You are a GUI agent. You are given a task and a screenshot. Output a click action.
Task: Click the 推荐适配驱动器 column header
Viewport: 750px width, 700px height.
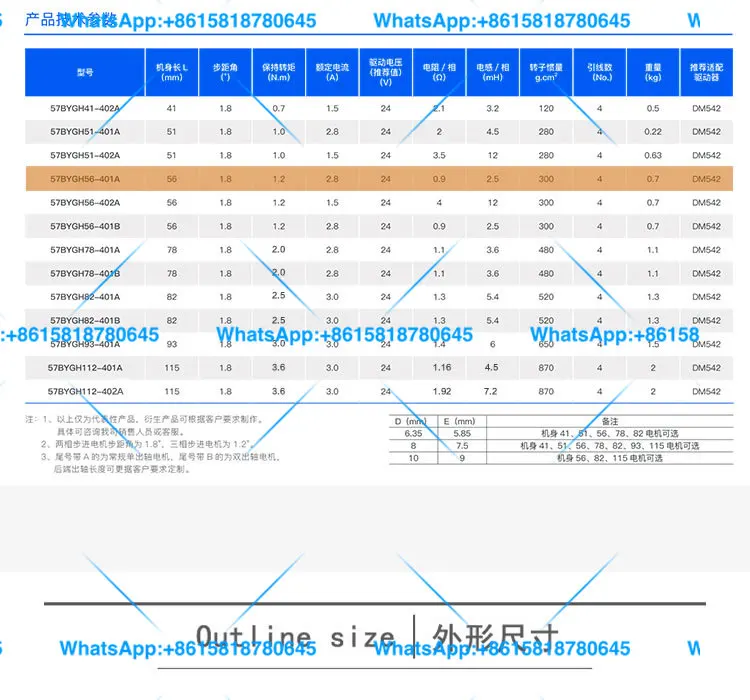click(x=706, y=72)
